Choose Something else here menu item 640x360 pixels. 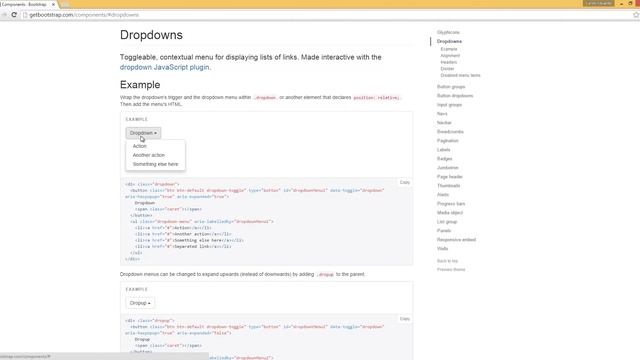pyautogui.click(x=156, y=164)
